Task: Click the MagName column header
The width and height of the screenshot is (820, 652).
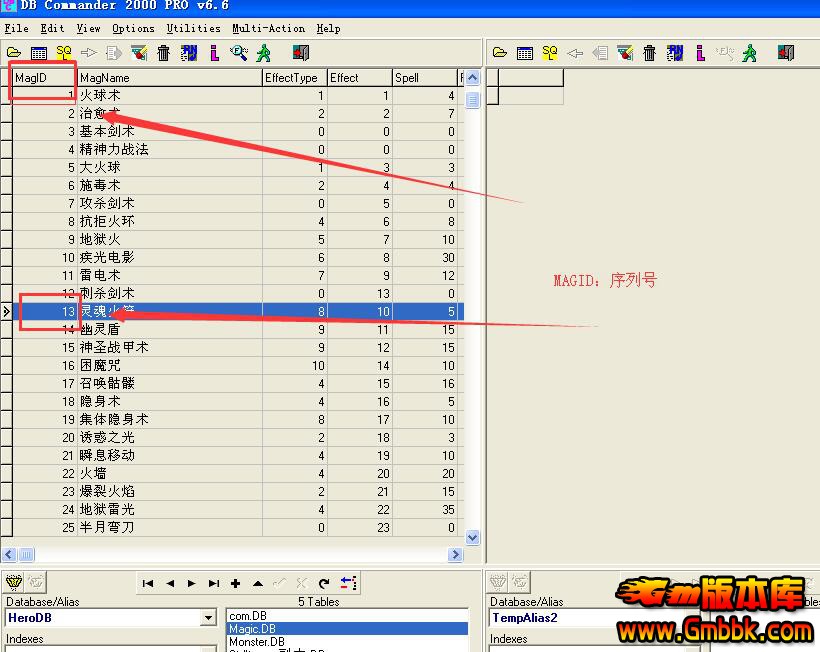Action: pos(168,77)
